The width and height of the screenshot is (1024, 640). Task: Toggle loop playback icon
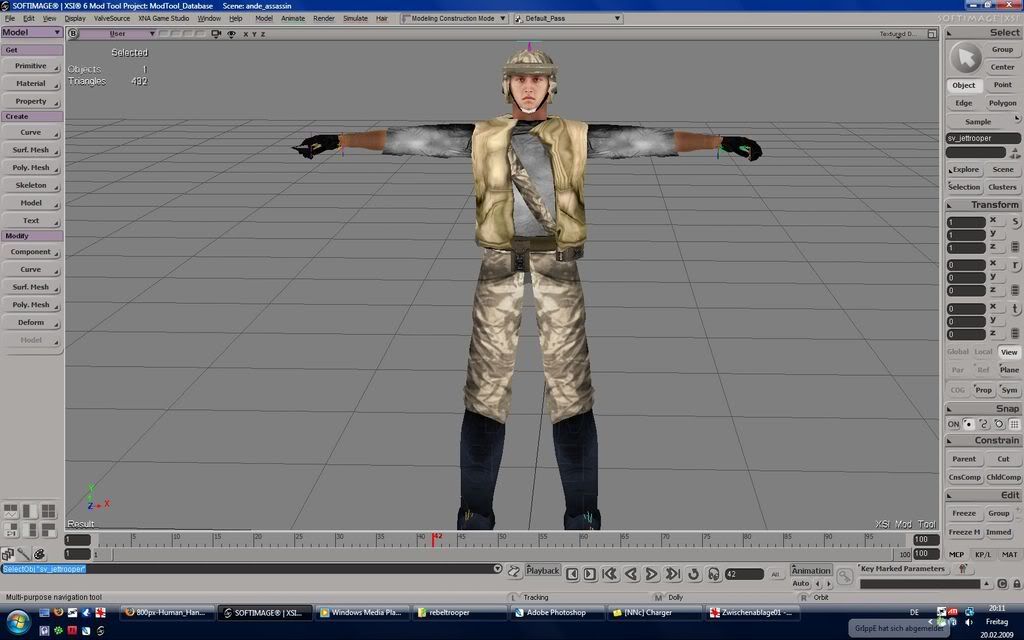point(694,574)
